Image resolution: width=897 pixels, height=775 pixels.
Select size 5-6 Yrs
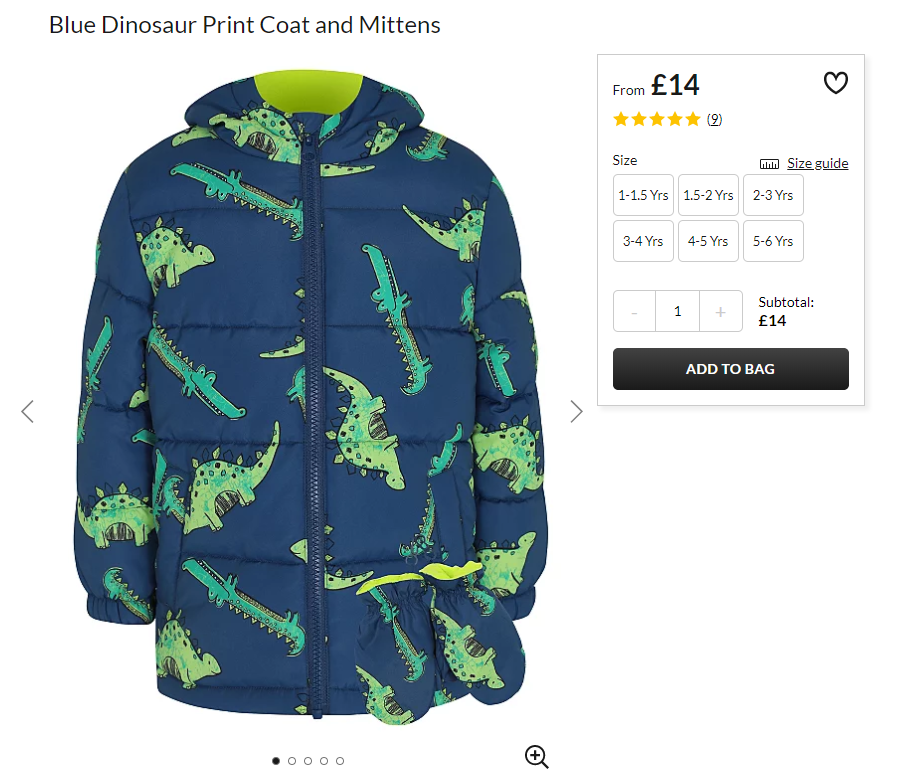(773, 241)
